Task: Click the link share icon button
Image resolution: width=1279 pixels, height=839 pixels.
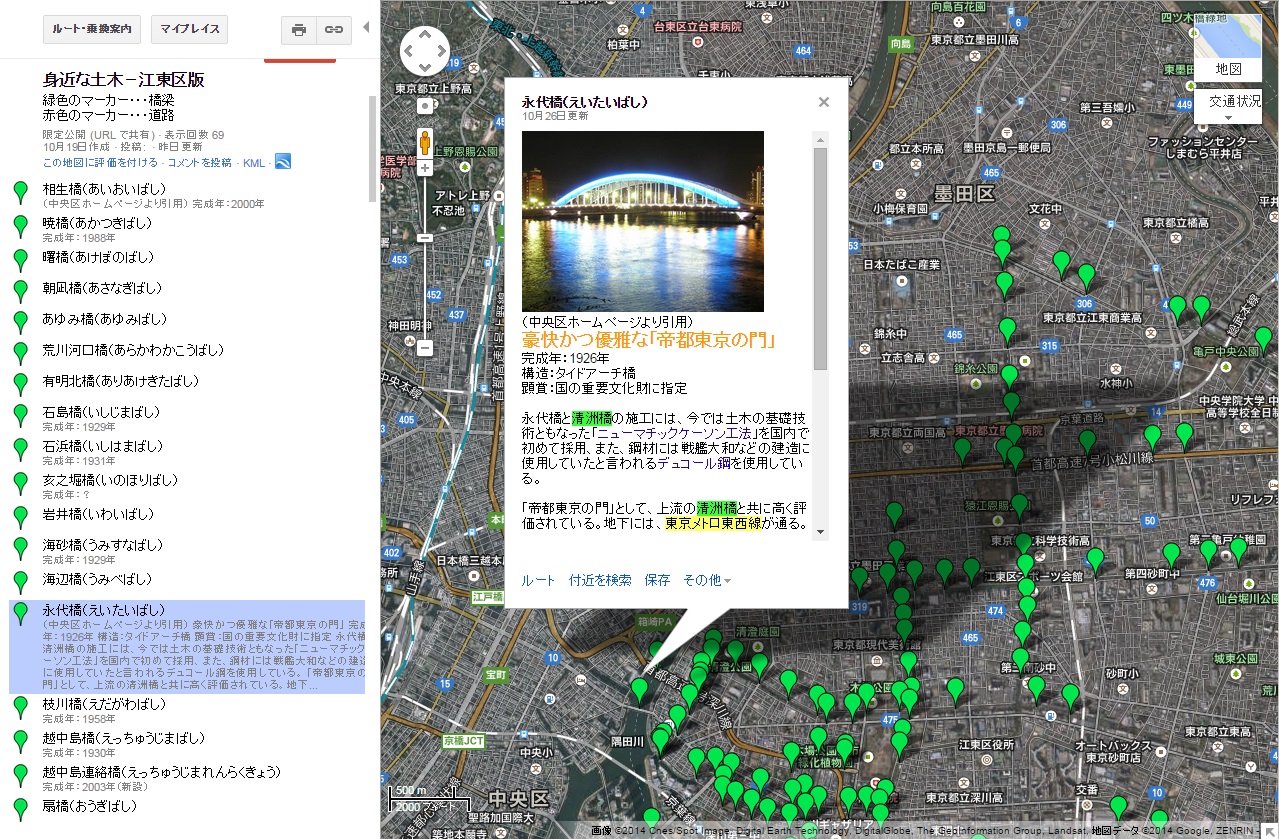Action: pyautogui.click(x=334, y=30)
